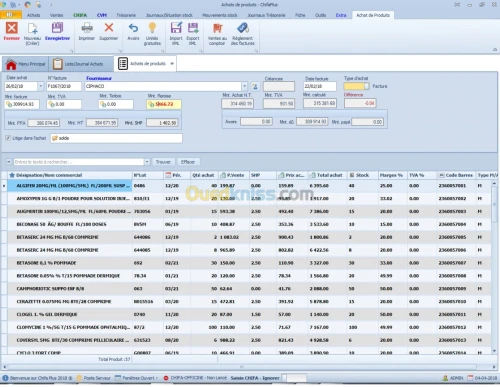Click the info icon in the status bar
Screen dimensions: 500x387
(5, 378)
